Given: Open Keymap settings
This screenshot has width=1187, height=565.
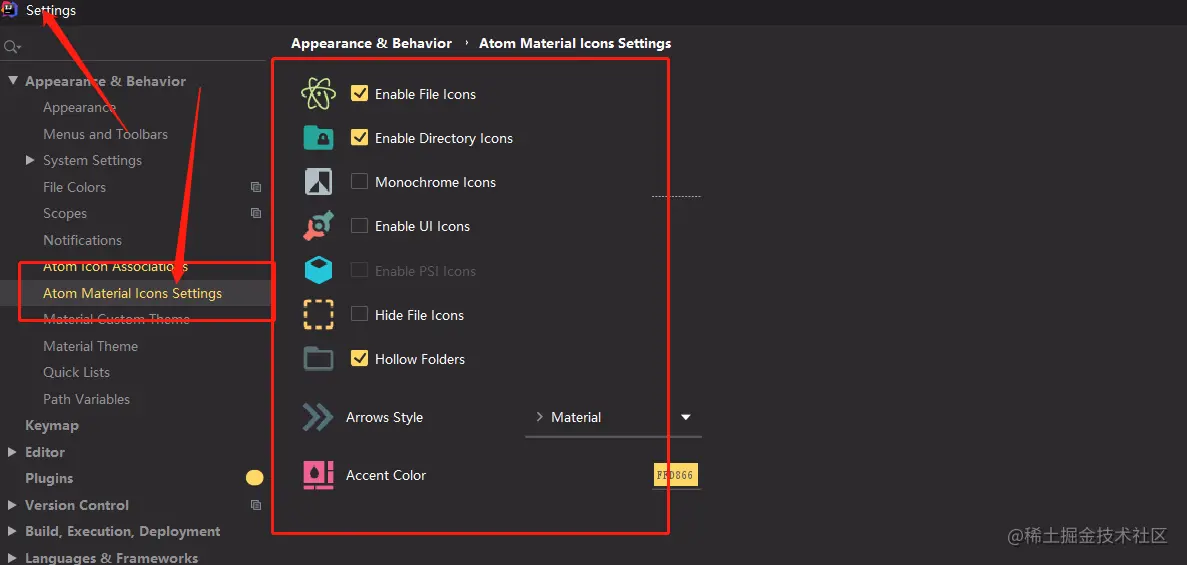Looking at the screenshot, I should tap(51, 425).
